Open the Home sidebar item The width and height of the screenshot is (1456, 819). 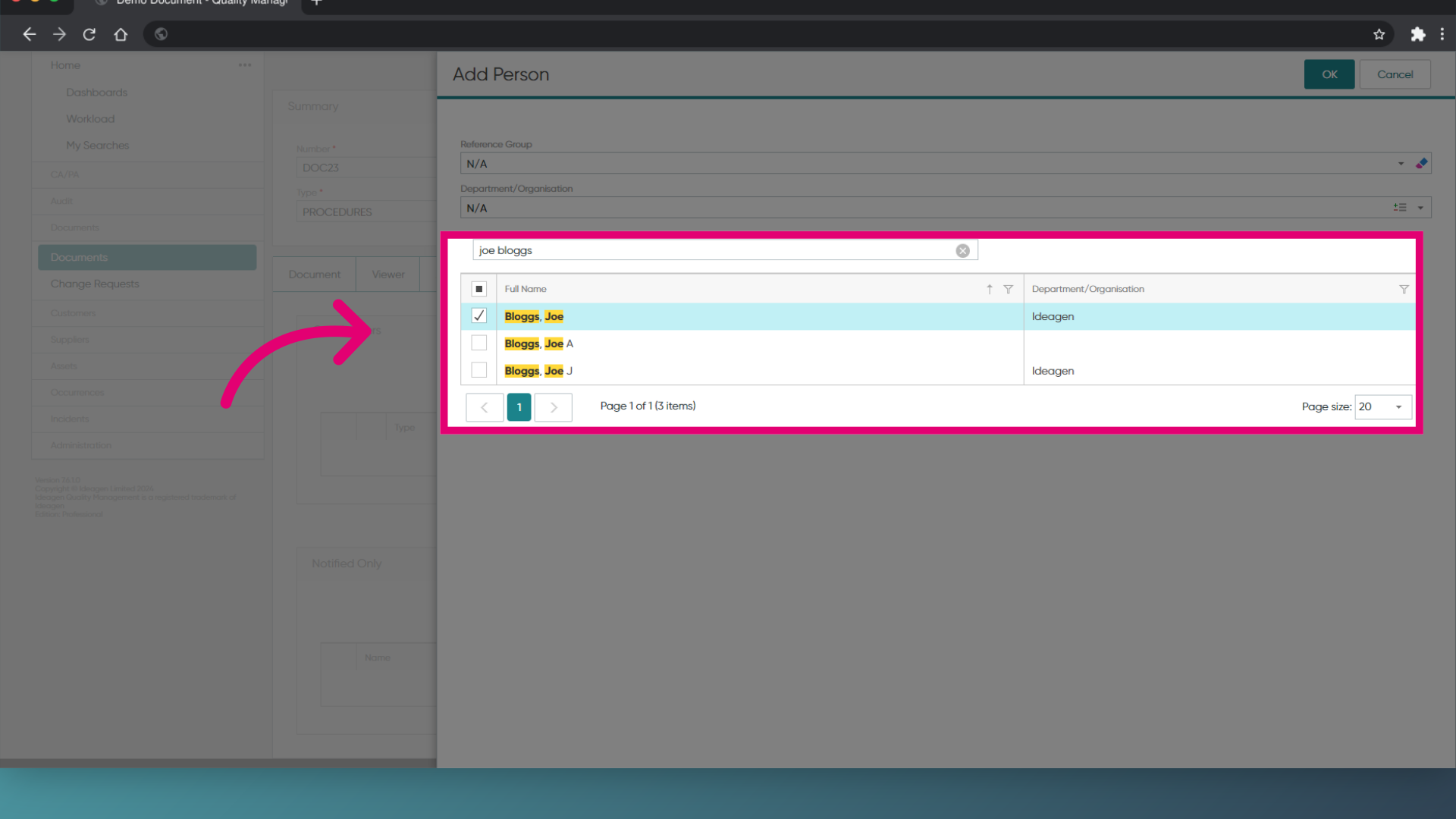(65, 65)
